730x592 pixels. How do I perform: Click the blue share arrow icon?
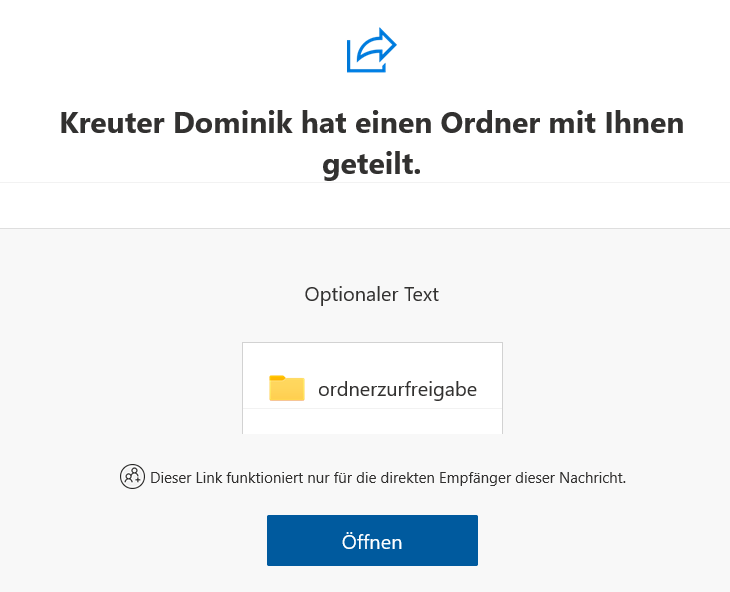pyautogui.click(x=371, y=51)
